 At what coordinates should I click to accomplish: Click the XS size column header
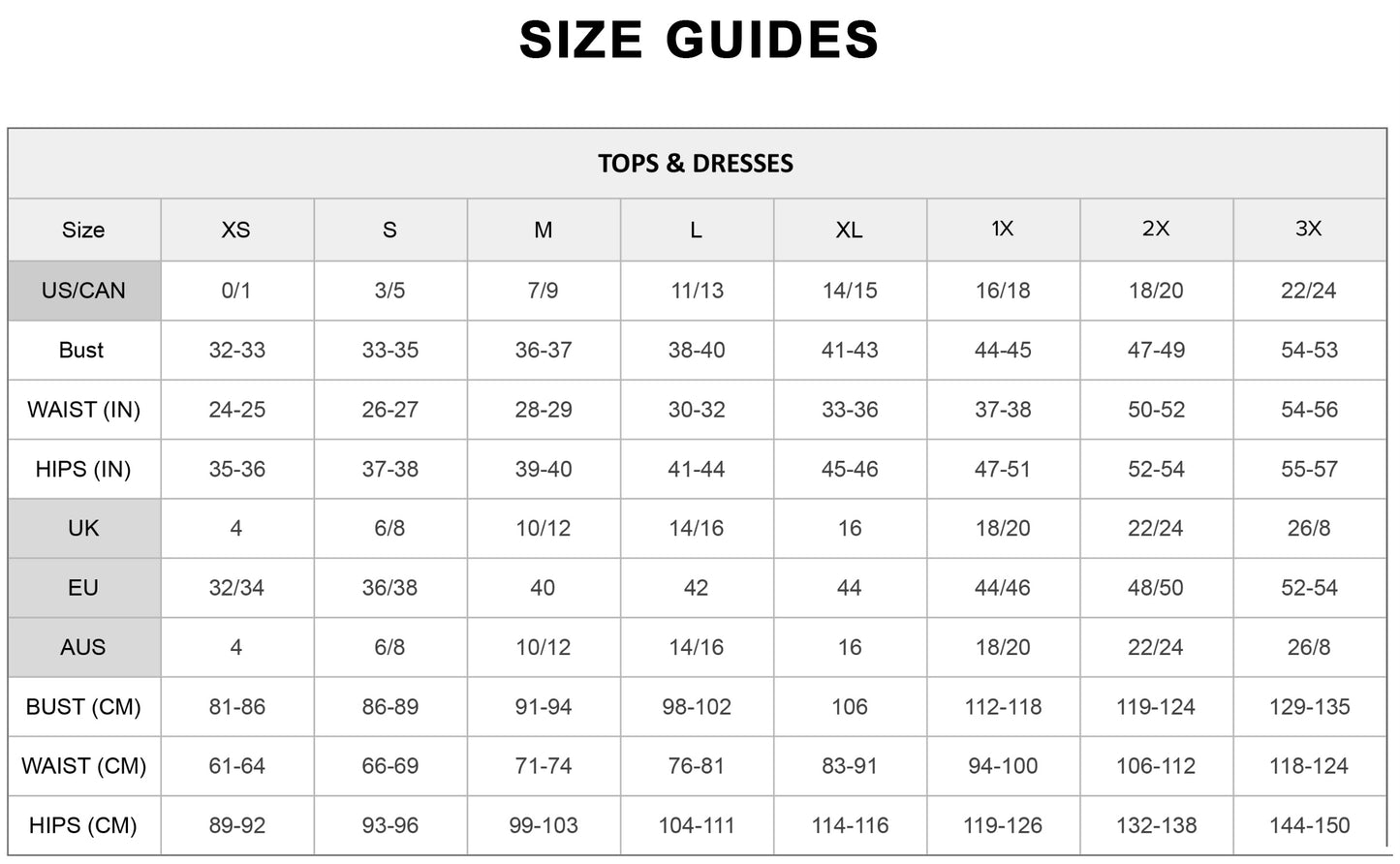pos(236,231)
